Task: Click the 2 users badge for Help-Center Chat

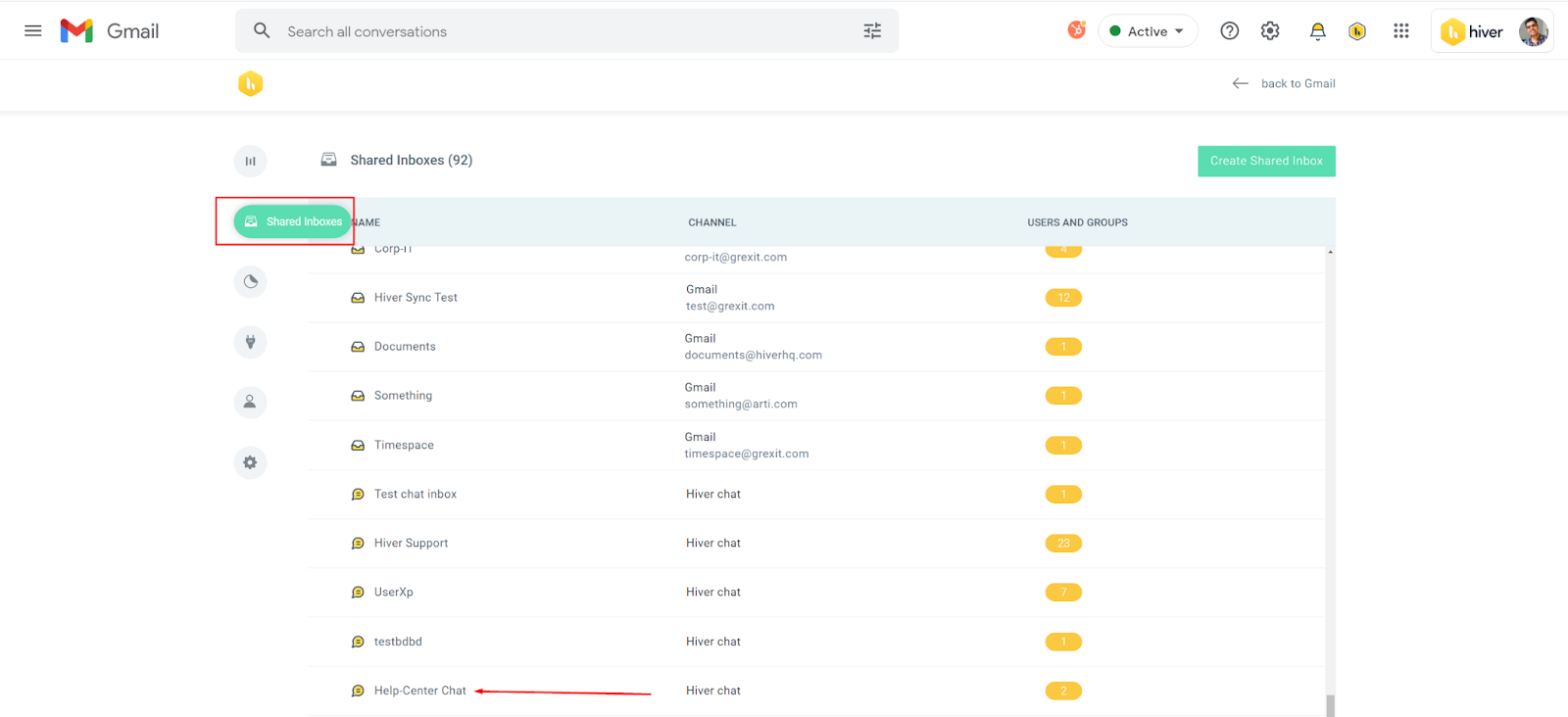Action: pyautogui.click(x=1063, y=691)
